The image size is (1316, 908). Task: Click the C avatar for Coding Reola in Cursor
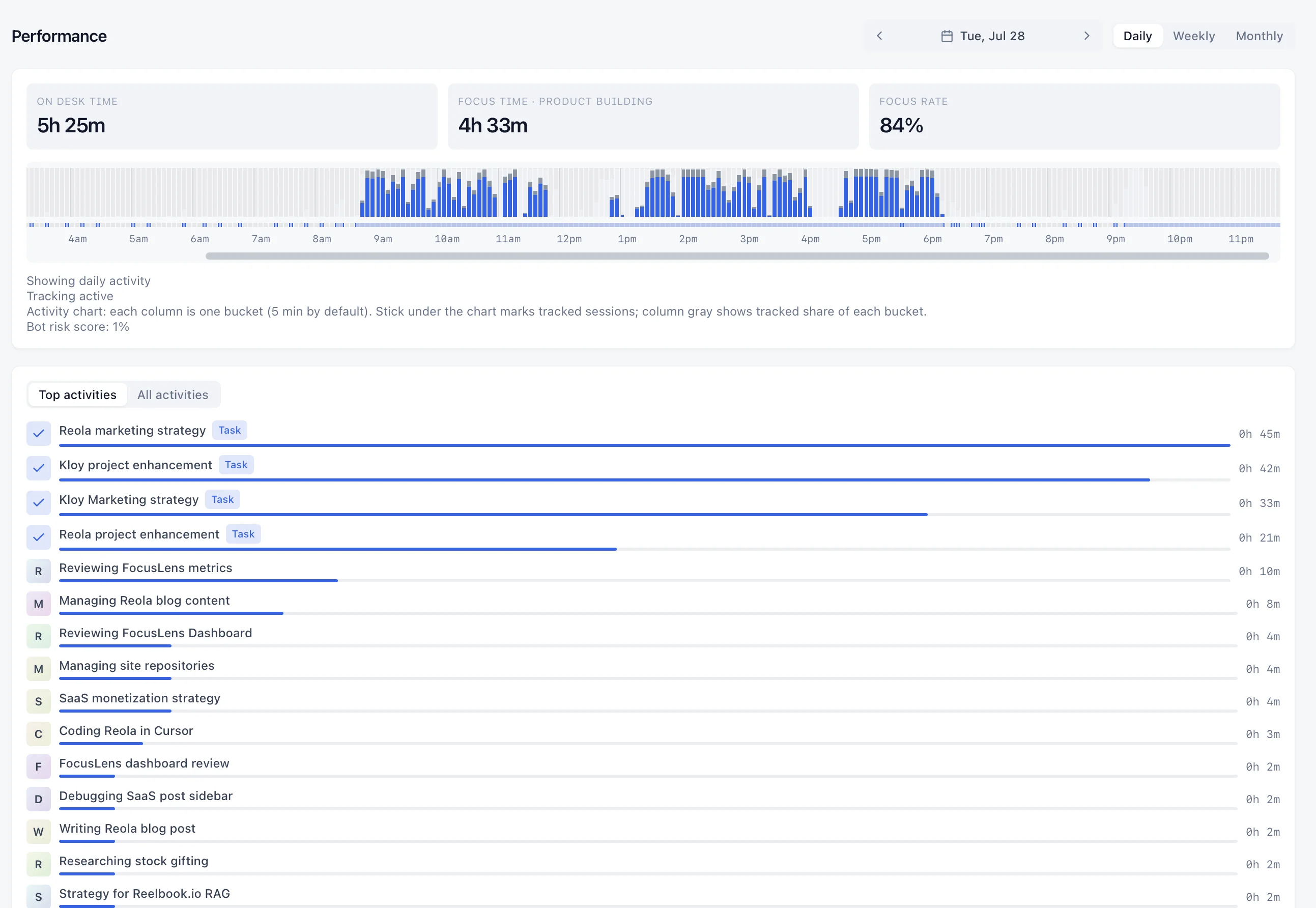click(x=39, y=734)
